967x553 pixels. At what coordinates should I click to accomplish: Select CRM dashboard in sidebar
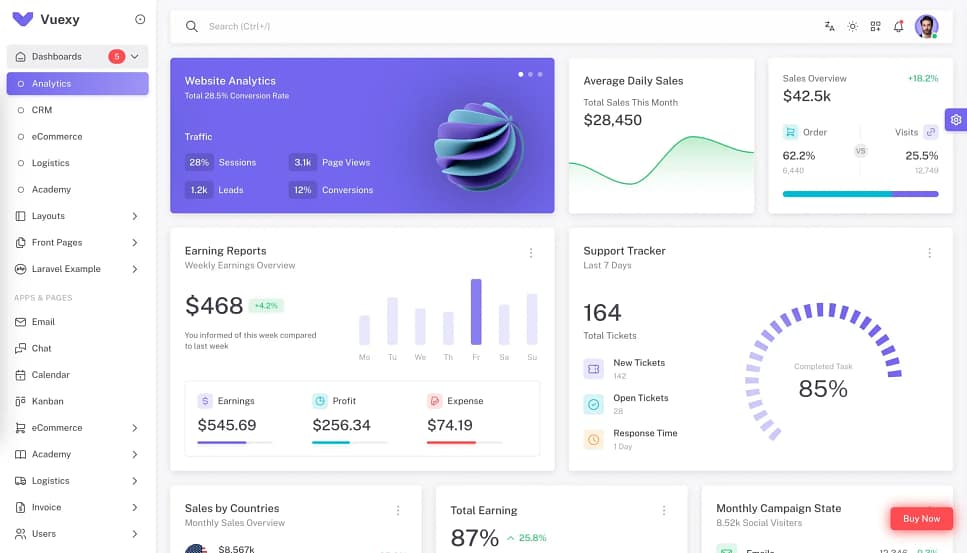point(42,110)
